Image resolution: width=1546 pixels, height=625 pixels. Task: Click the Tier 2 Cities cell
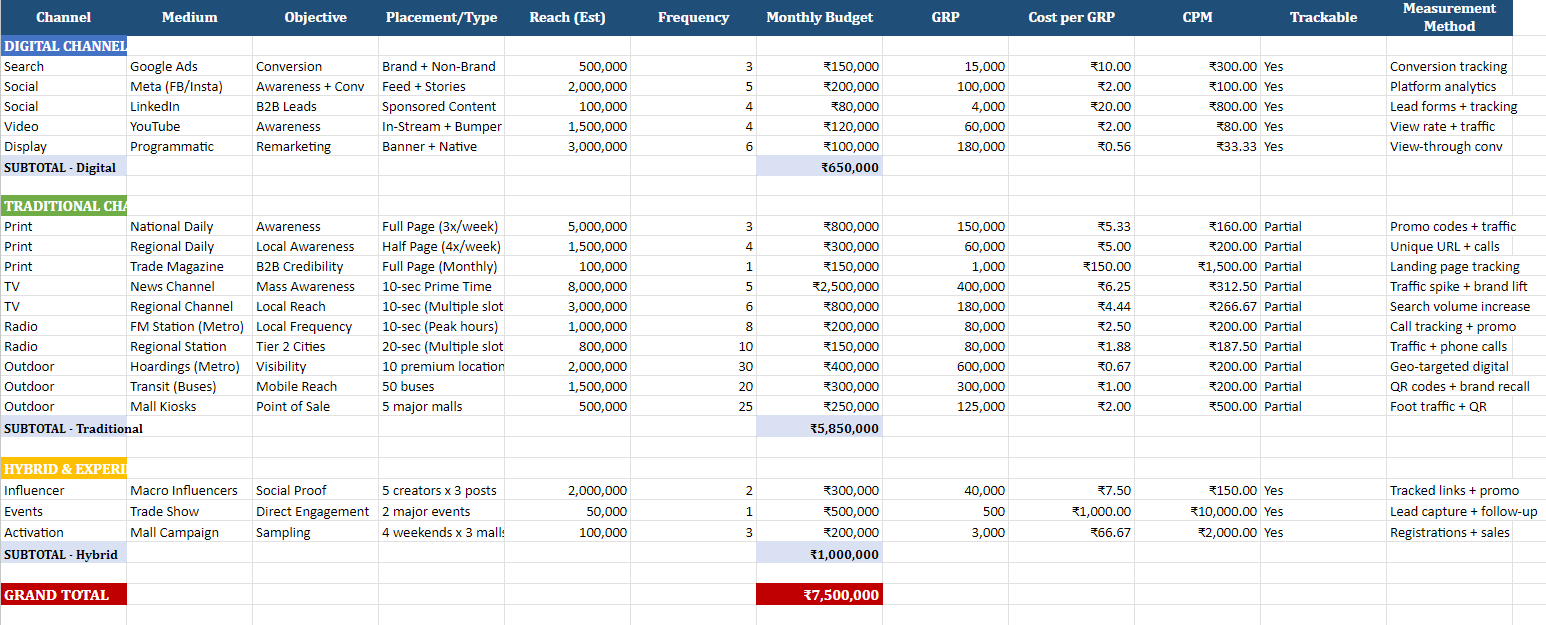(315, 346)
